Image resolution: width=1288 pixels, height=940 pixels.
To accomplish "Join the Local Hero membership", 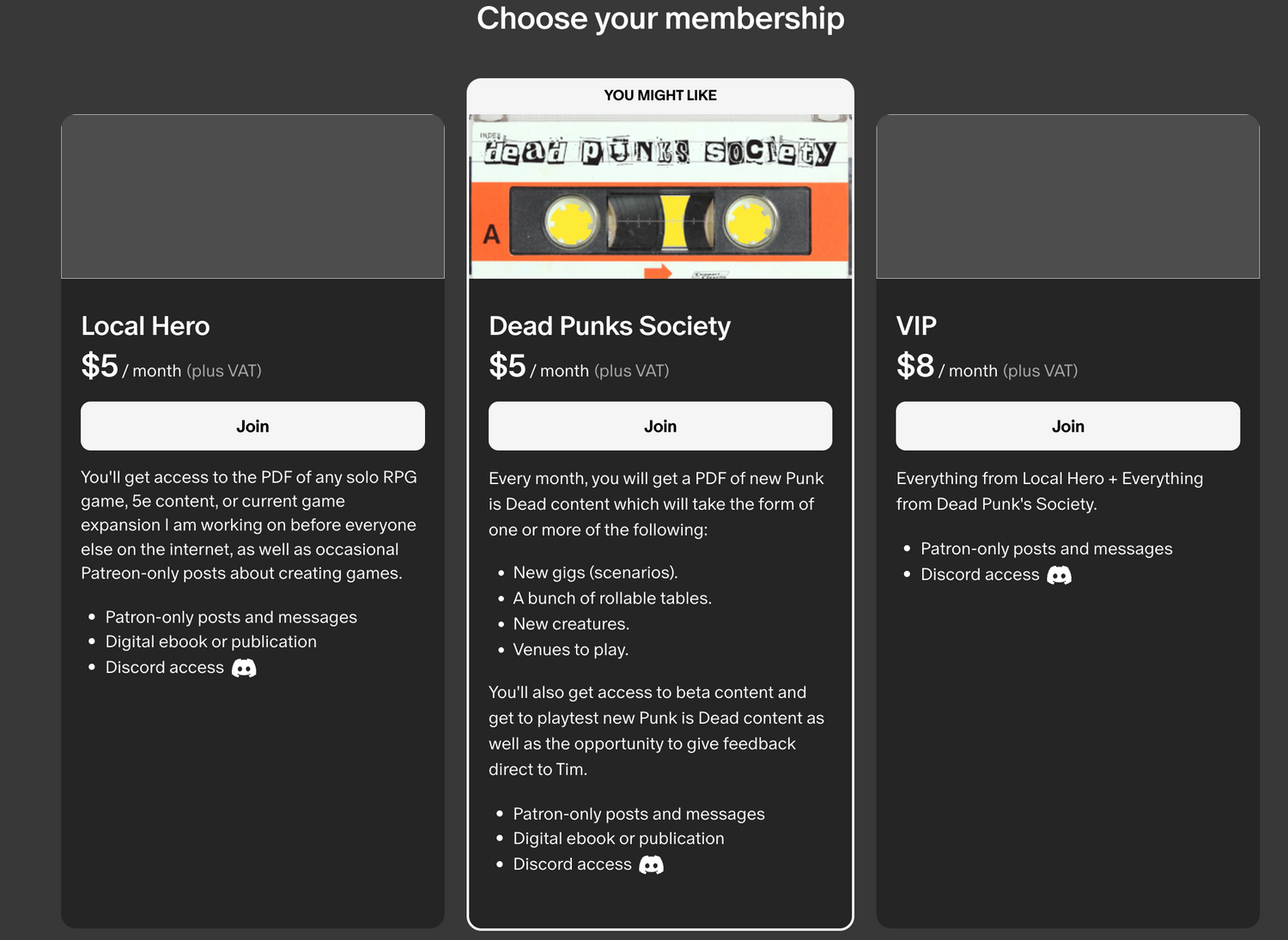I will [x=252, y=426].
